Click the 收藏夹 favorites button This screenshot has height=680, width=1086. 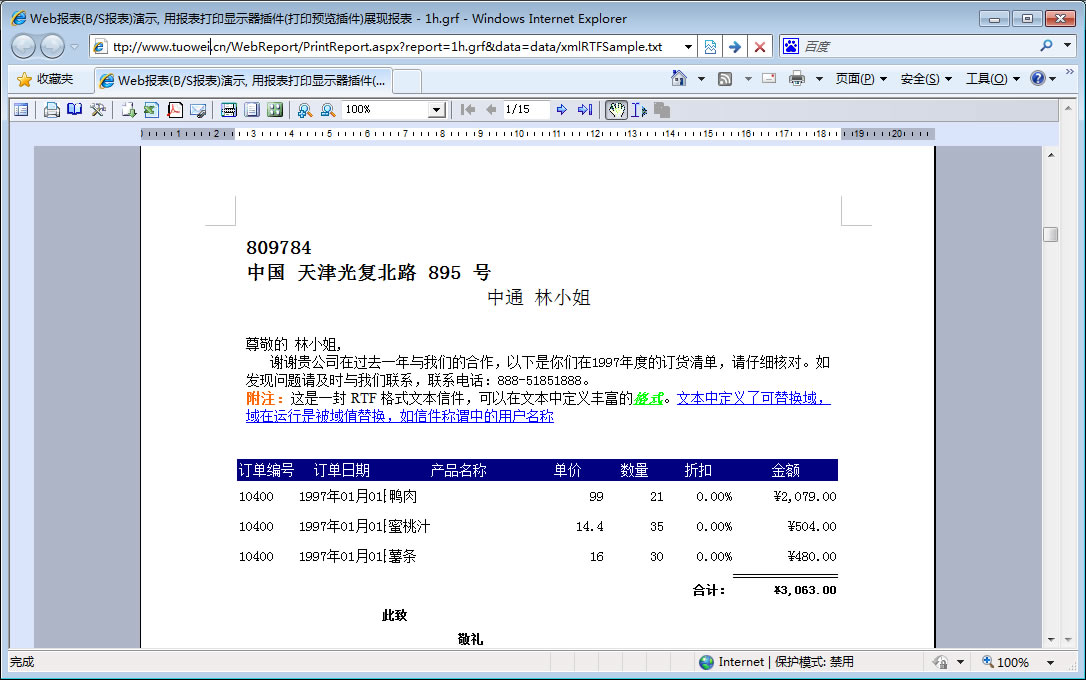pyautogui.click(x=45, y=79)
